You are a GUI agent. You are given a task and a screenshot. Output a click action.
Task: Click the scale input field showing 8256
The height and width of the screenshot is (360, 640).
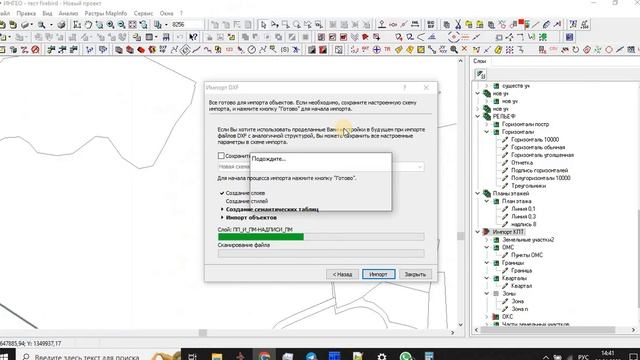click(186, 25)
